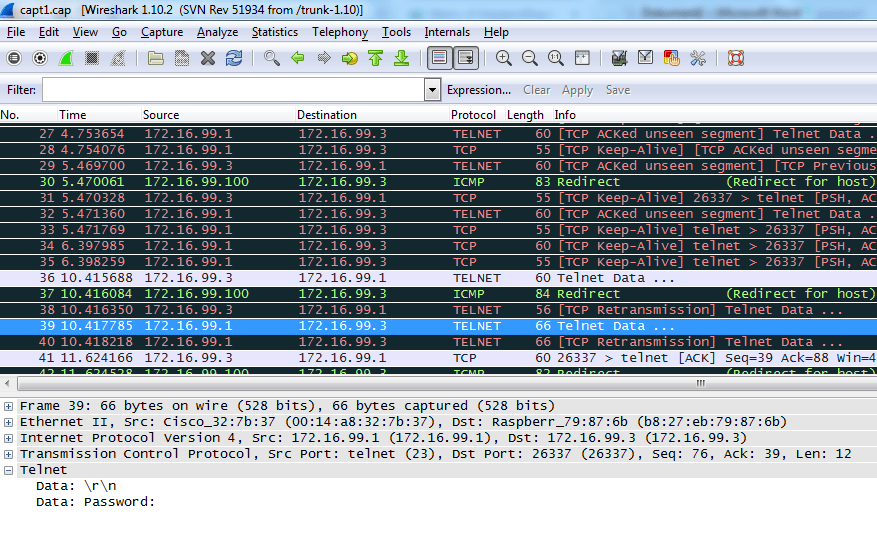877x551 pixels.
Task: Expand the Frame 39 tree node
Action: 8,406
